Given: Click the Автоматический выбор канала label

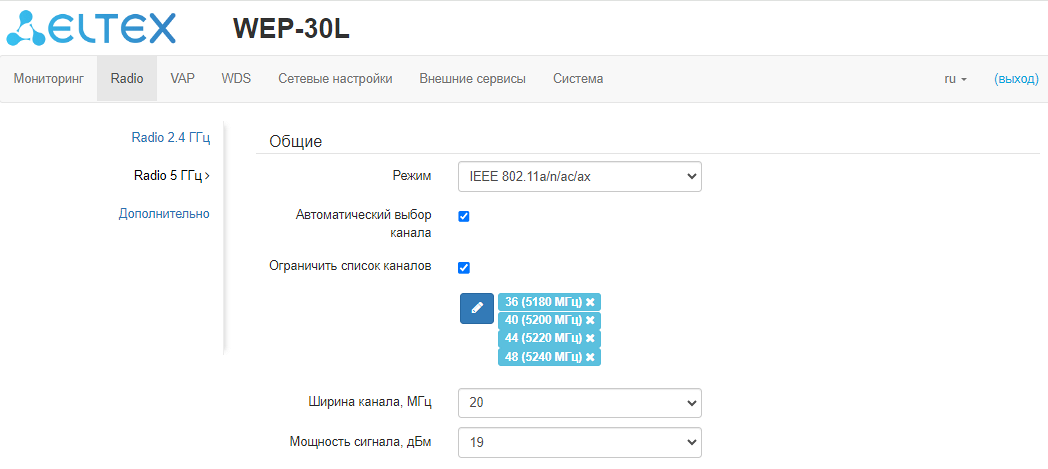Looking at the screenshot, I should click(364, 224).
